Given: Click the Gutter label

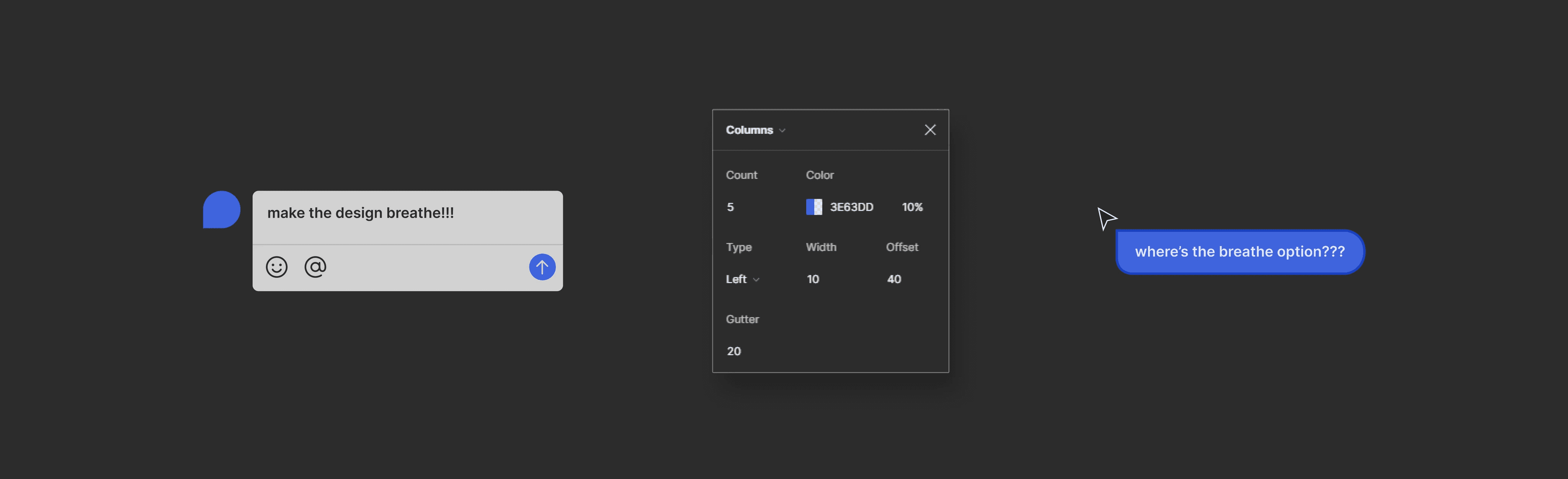Looking at the screenshot, I should pyautogui.click(x=742, y=319).
